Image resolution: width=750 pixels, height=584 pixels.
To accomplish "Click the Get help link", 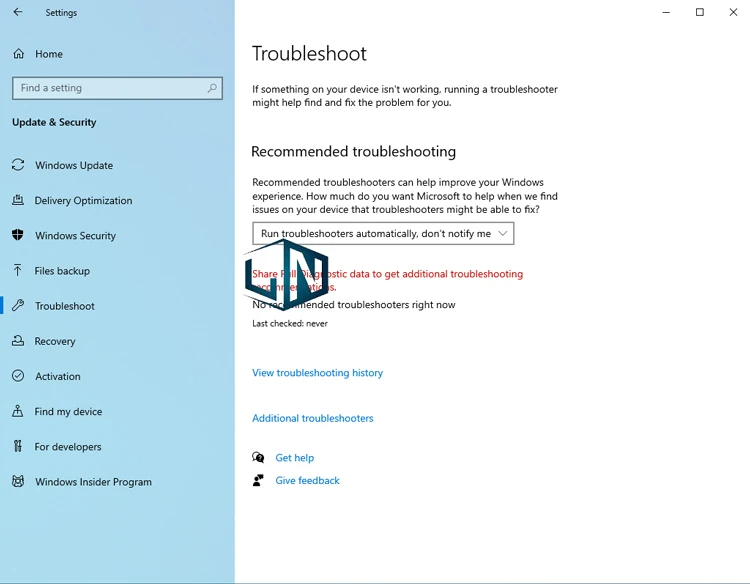I will pos(294,458).
